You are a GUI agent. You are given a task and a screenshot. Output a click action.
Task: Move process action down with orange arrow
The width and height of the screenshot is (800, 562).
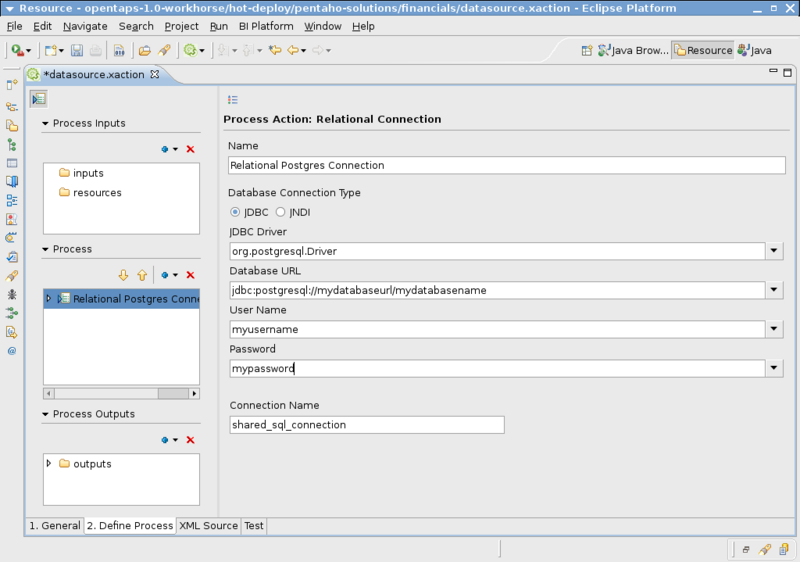pos(123,275)
